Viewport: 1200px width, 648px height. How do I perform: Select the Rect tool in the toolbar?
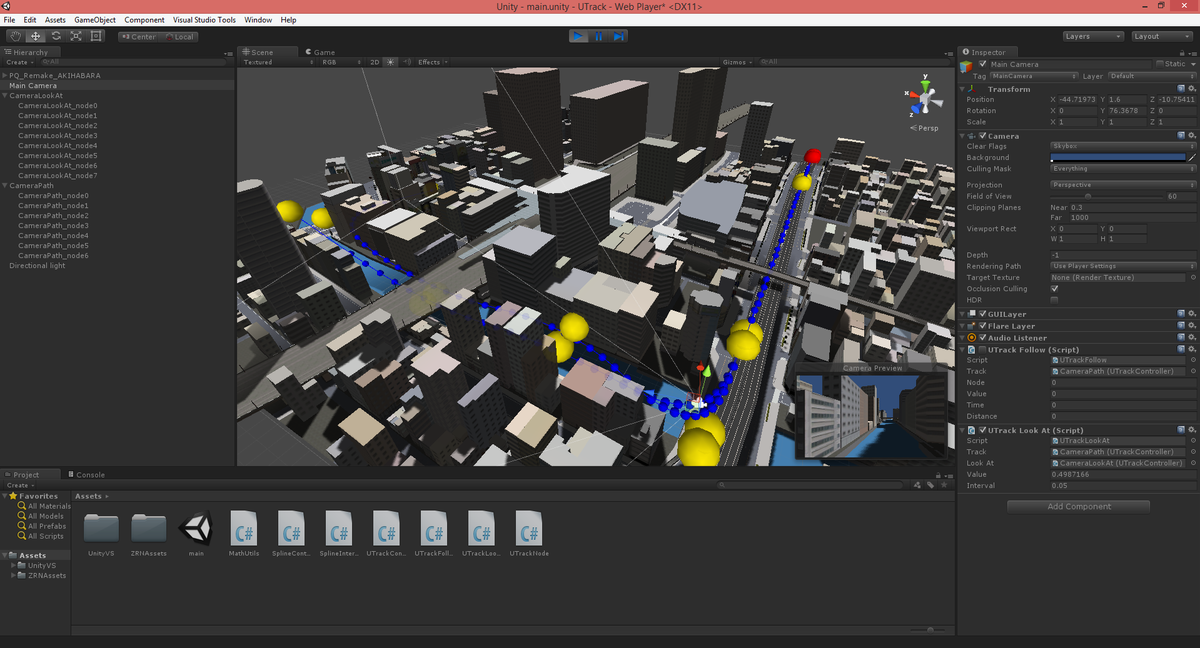[x=96, y=36]
